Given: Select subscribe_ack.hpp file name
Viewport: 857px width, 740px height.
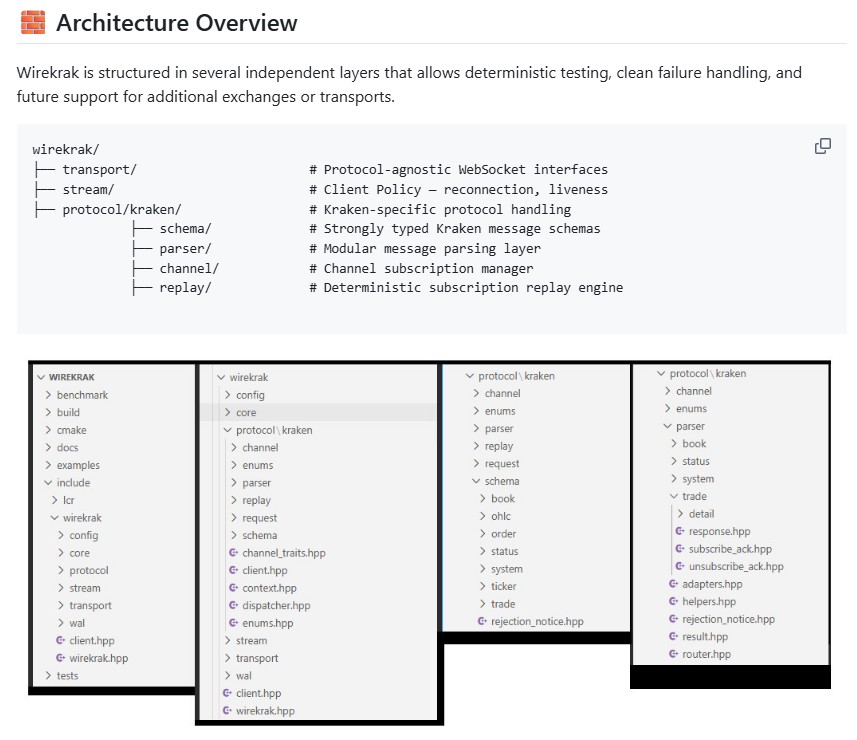Looking at the screenshot, I should [730, 549].
